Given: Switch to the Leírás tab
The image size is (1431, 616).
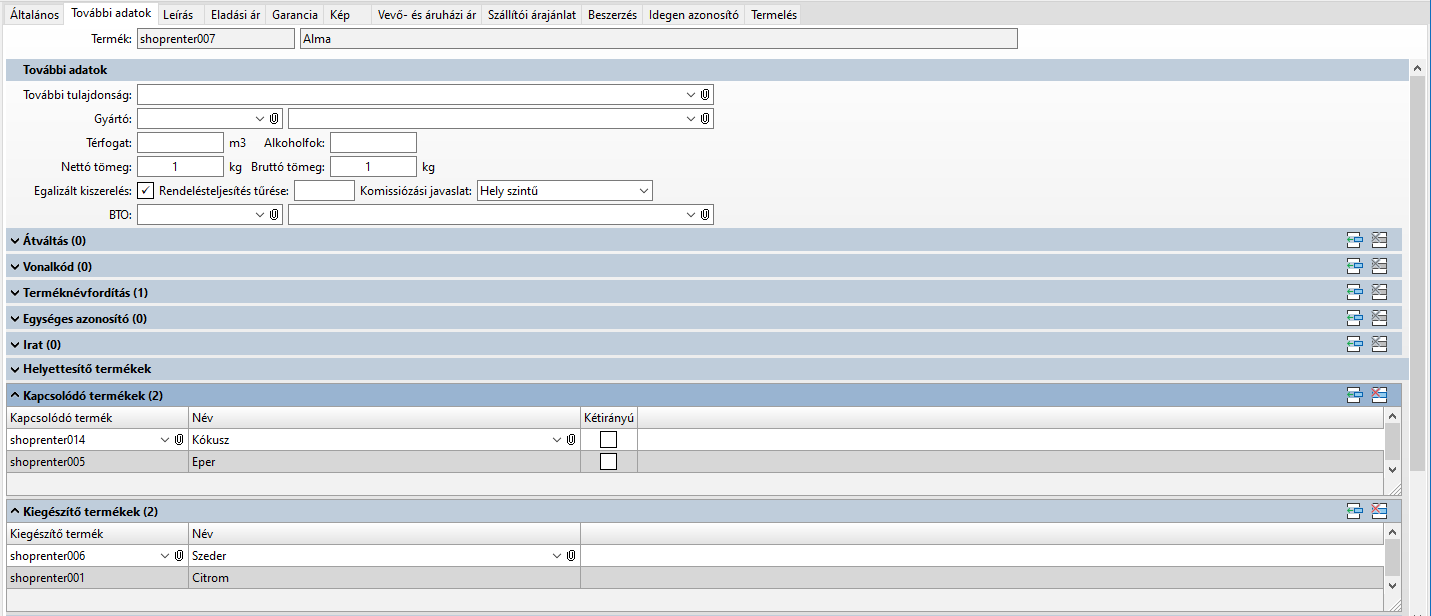Looking at the screenshot, I should [x=178, y=15].
